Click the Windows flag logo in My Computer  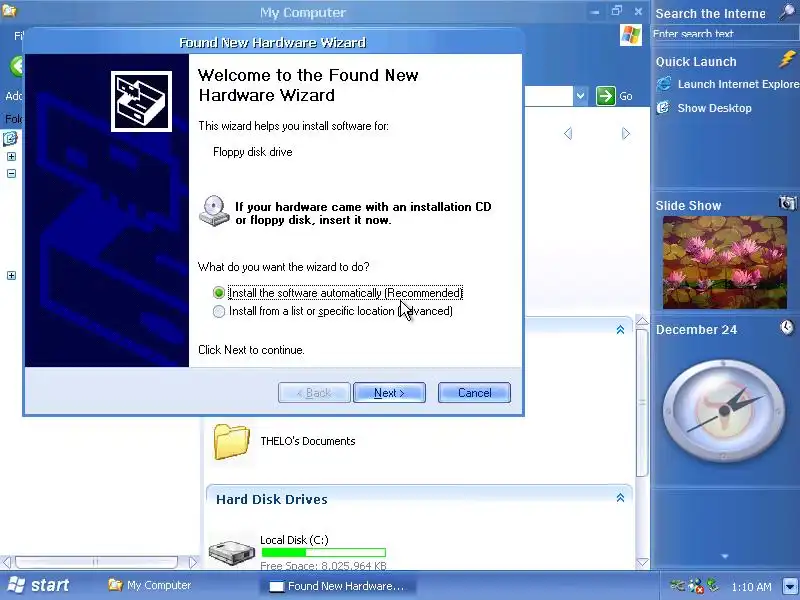tap(631, 35)
